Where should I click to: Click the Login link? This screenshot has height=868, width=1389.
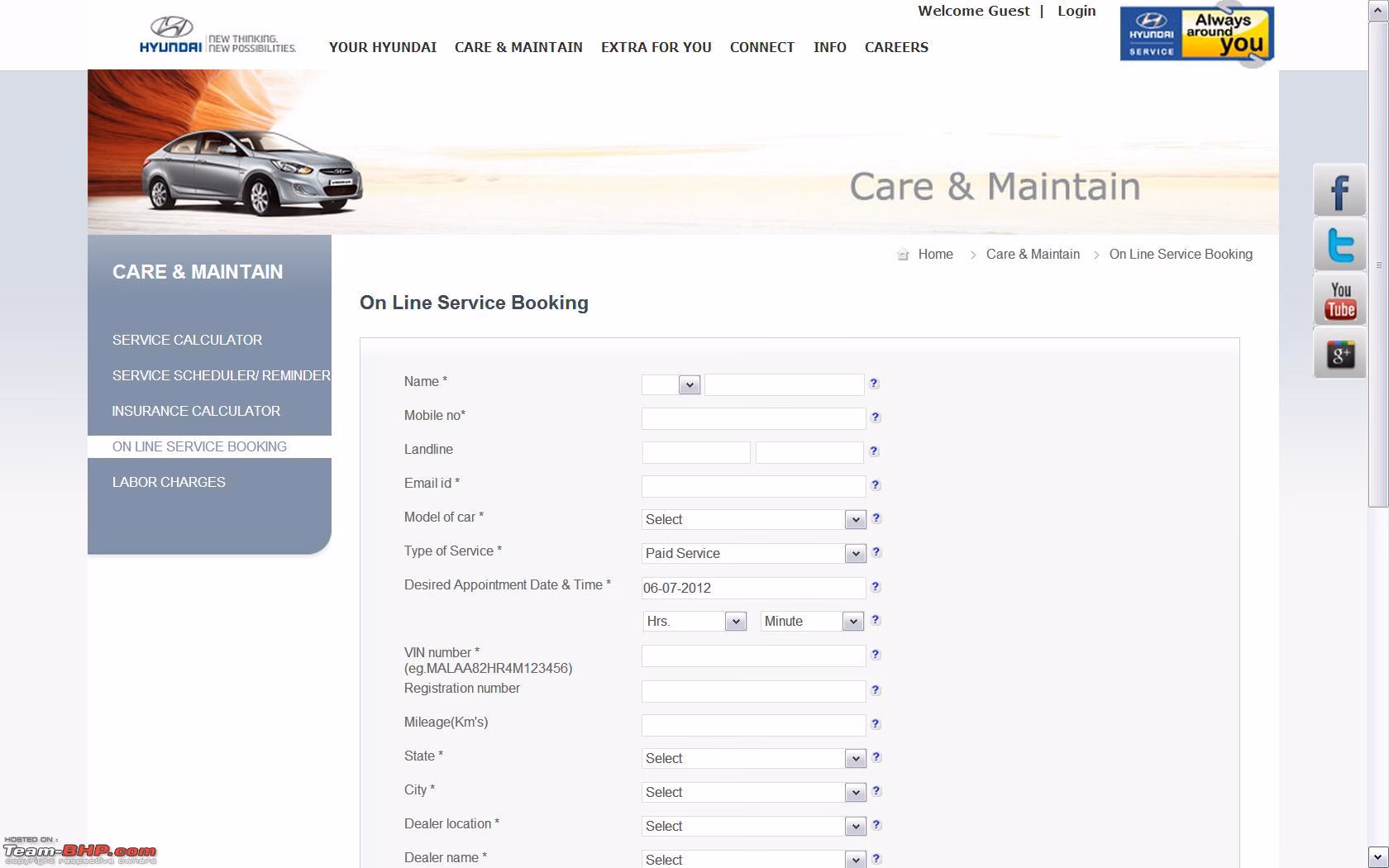[1076, 11]
